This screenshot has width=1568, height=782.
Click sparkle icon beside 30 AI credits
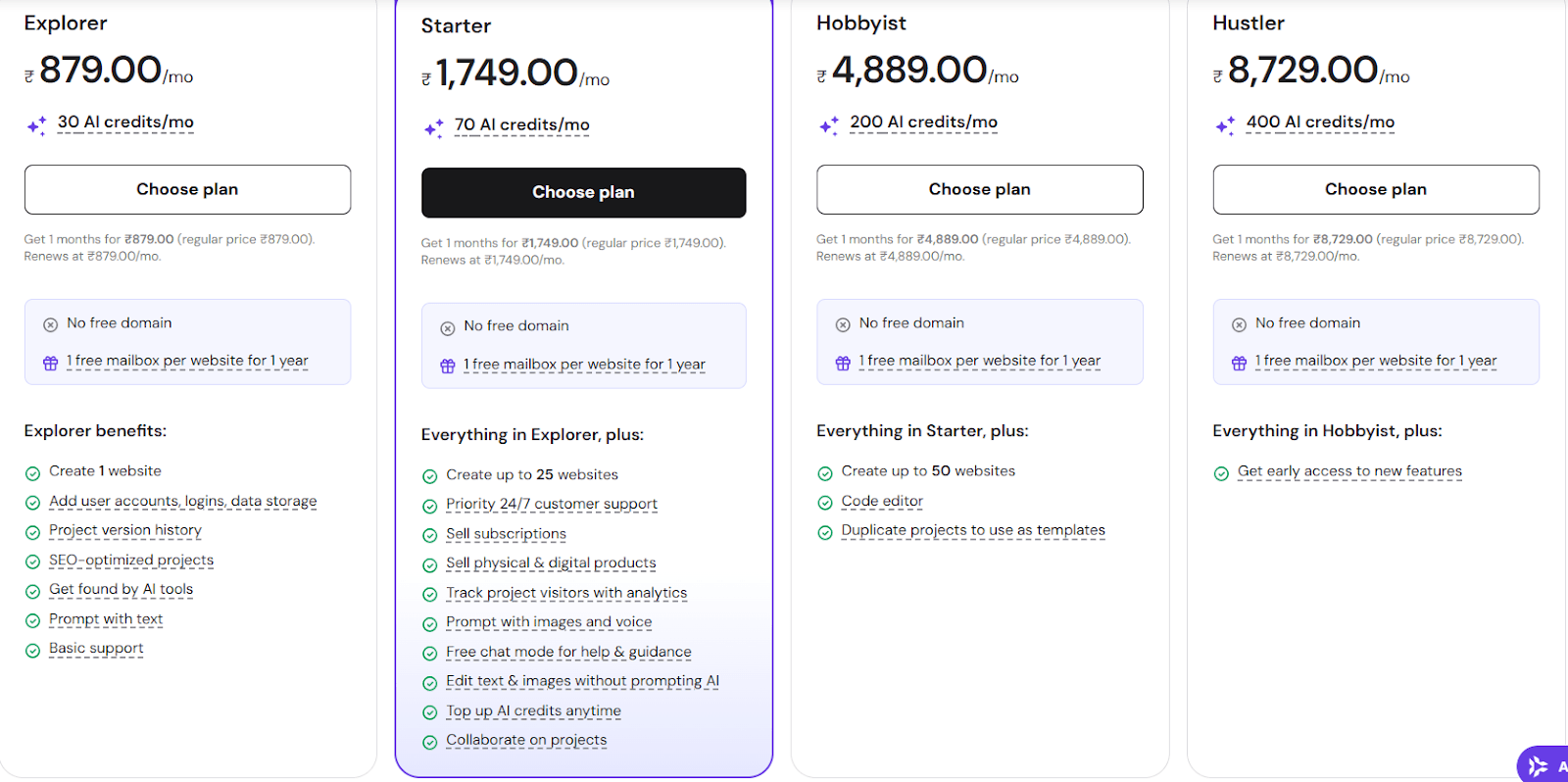tap(36, 125)
